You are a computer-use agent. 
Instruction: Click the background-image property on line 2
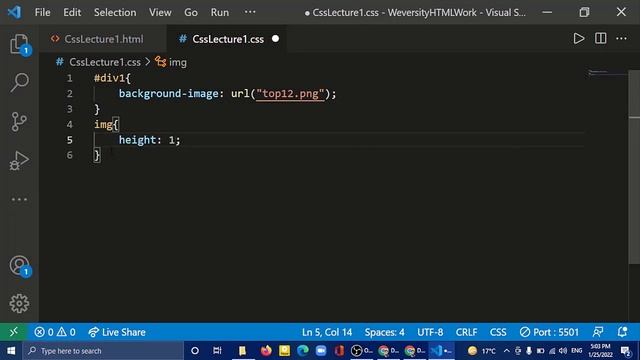point(169,93)
